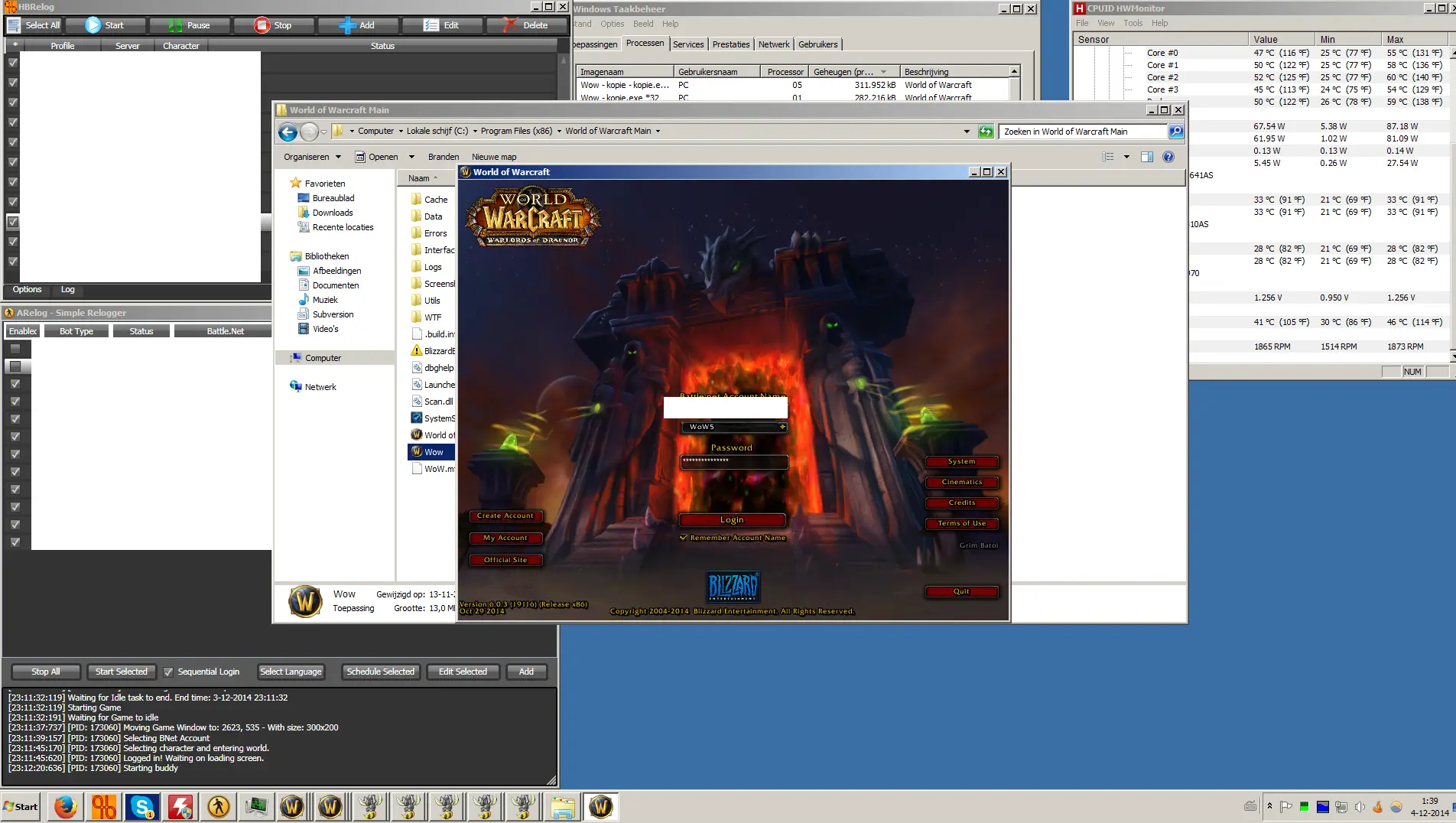The width and height of the screenshot is (1456, 823).
Task: Open Beeld menu in Taakbeheer
Action: (x=643, y=24)
